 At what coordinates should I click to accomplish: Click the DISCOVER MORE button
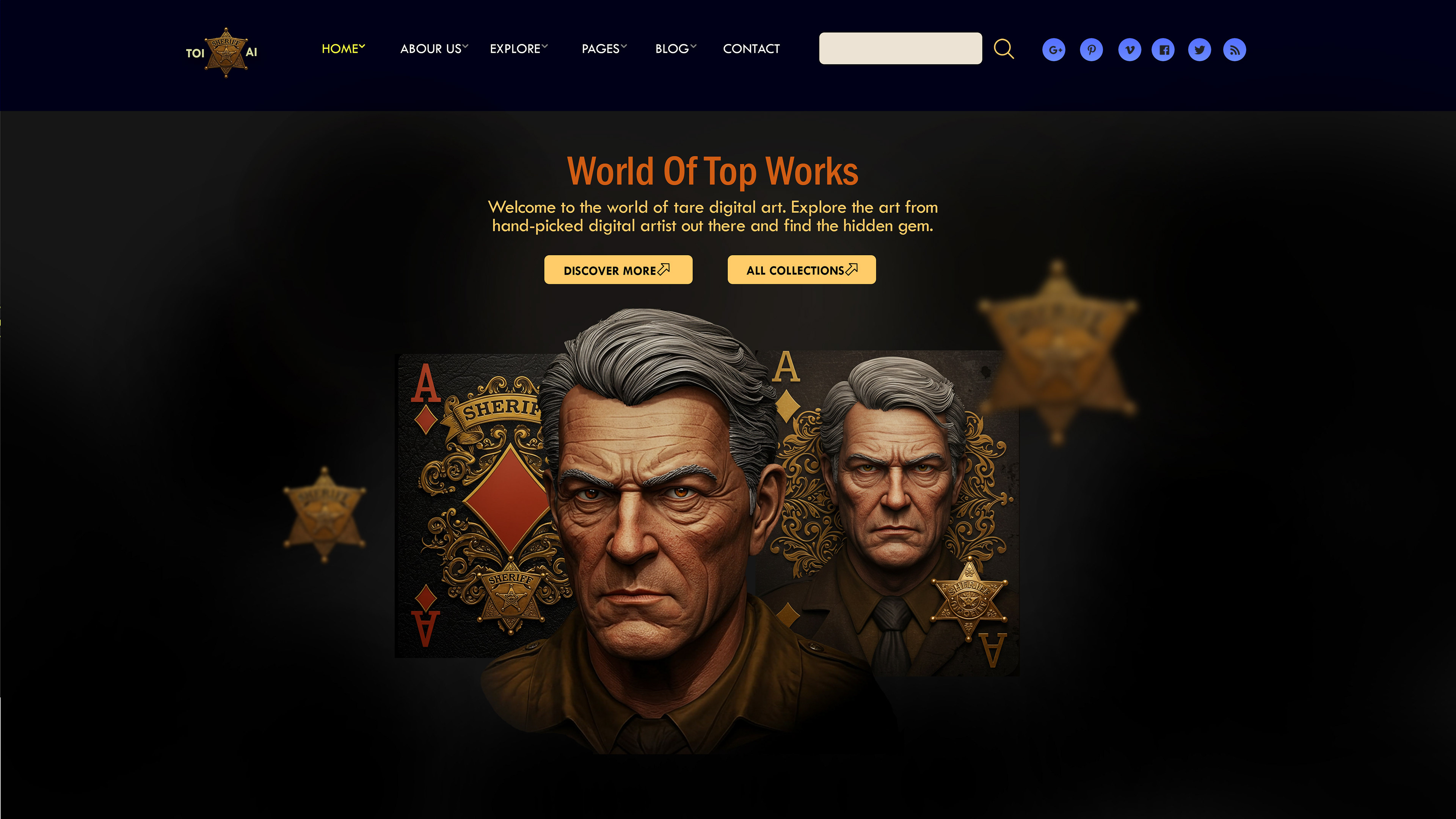click(x=618, y=270)
